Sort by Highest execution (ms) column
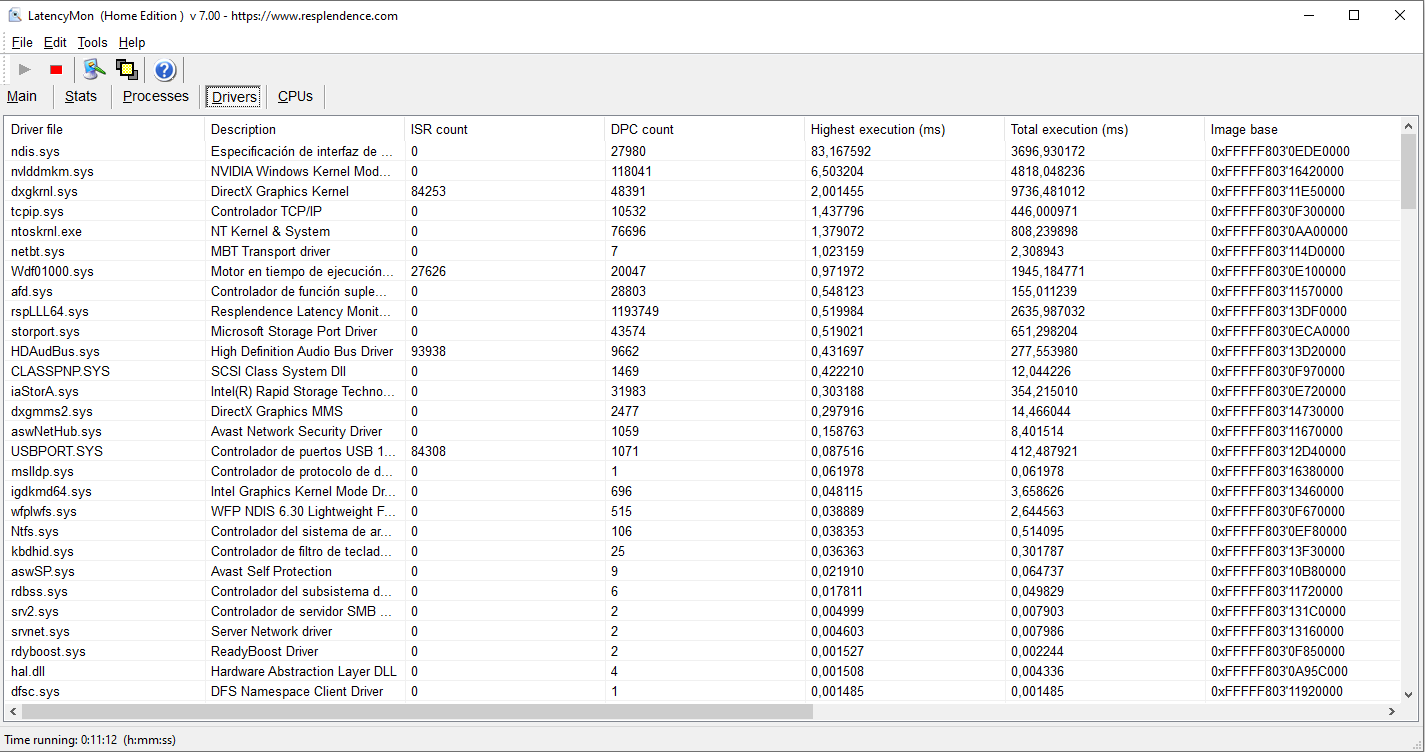The width and height of the screenshot is (1425, 752). (x=905, y=129)
